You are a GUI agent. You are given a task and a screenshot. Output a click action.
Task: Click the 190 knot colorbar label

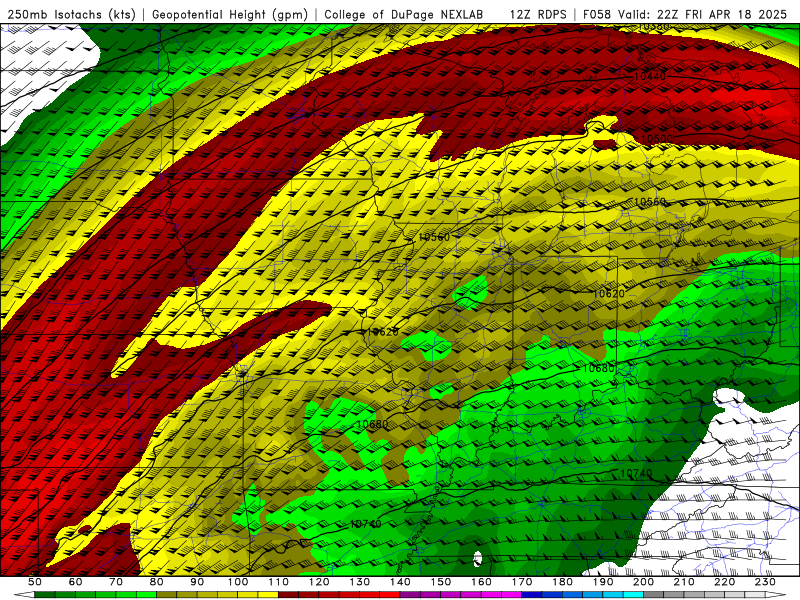click(604, 582)
